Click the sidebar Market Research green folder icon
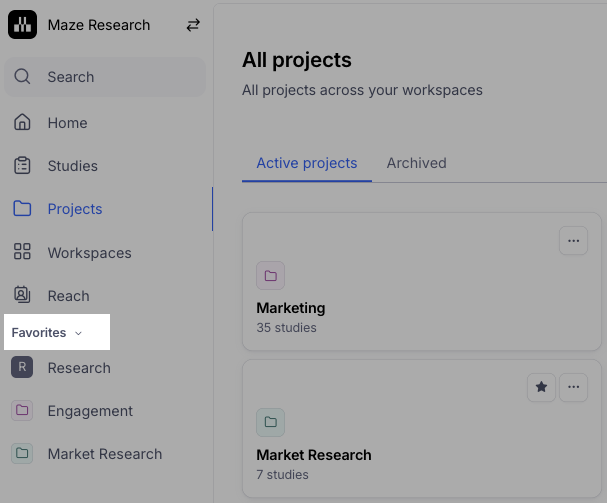607x503 pixels. click(x=22, y=453)
